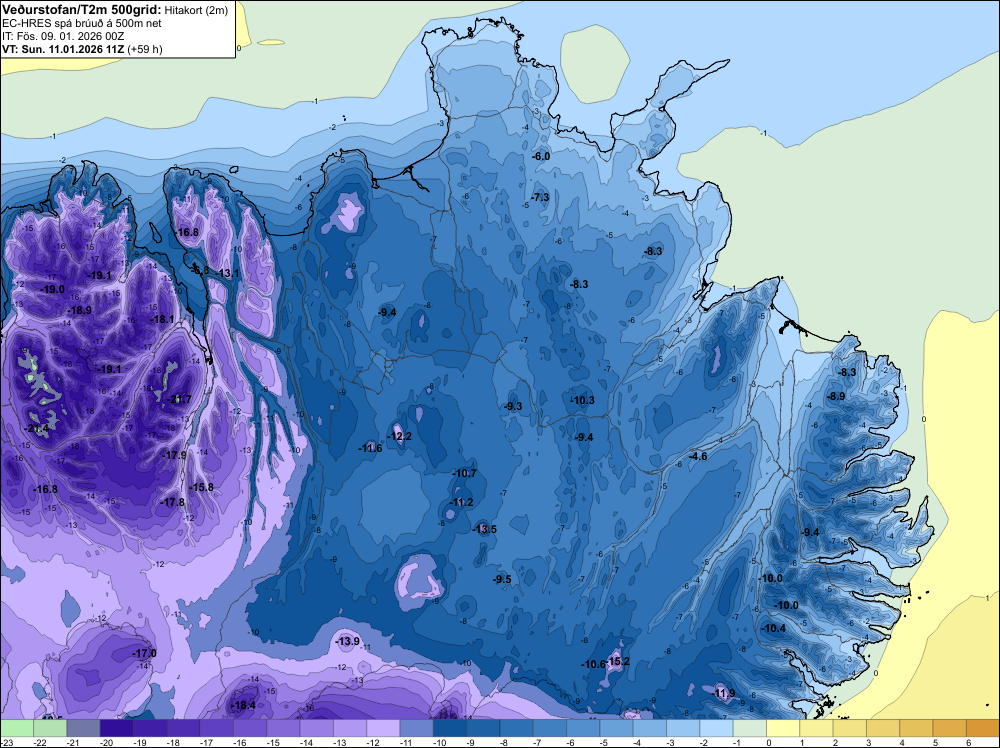Click the -15.8 temperature reading
Screen dimensions: 1000x748
[202, 487]
